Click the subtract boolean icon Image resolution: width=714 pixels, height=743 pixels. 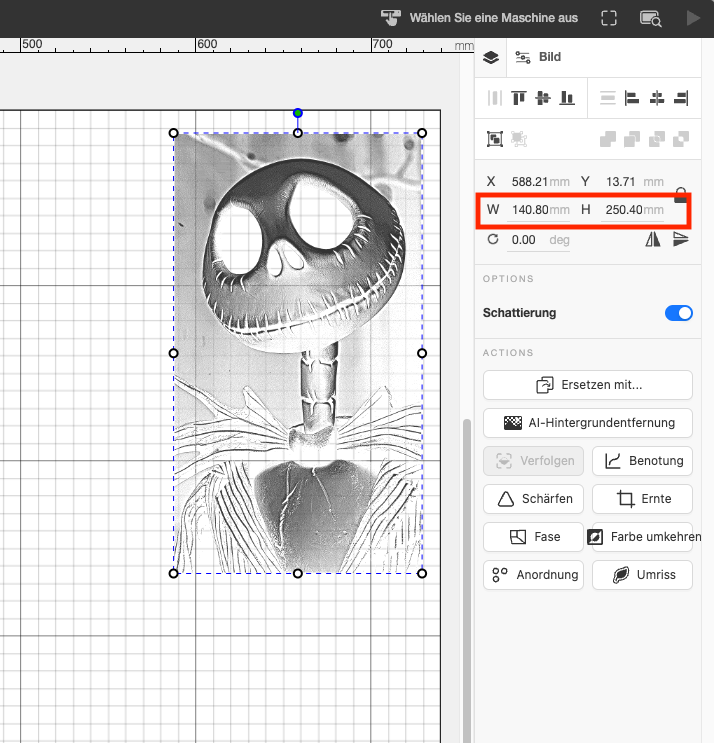tap(632, 139)
